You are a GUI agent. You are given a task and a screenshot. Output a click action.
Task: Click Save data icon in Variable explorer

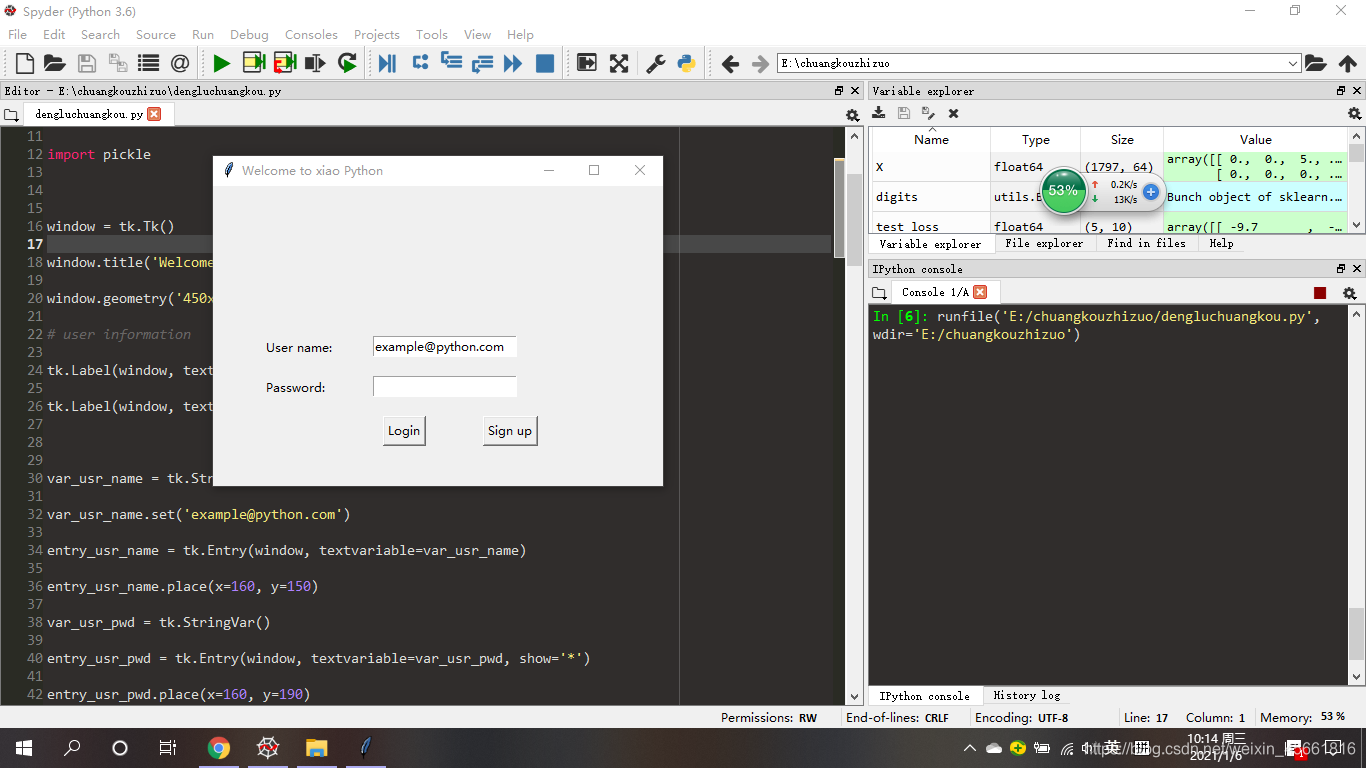tap(904, 114)
